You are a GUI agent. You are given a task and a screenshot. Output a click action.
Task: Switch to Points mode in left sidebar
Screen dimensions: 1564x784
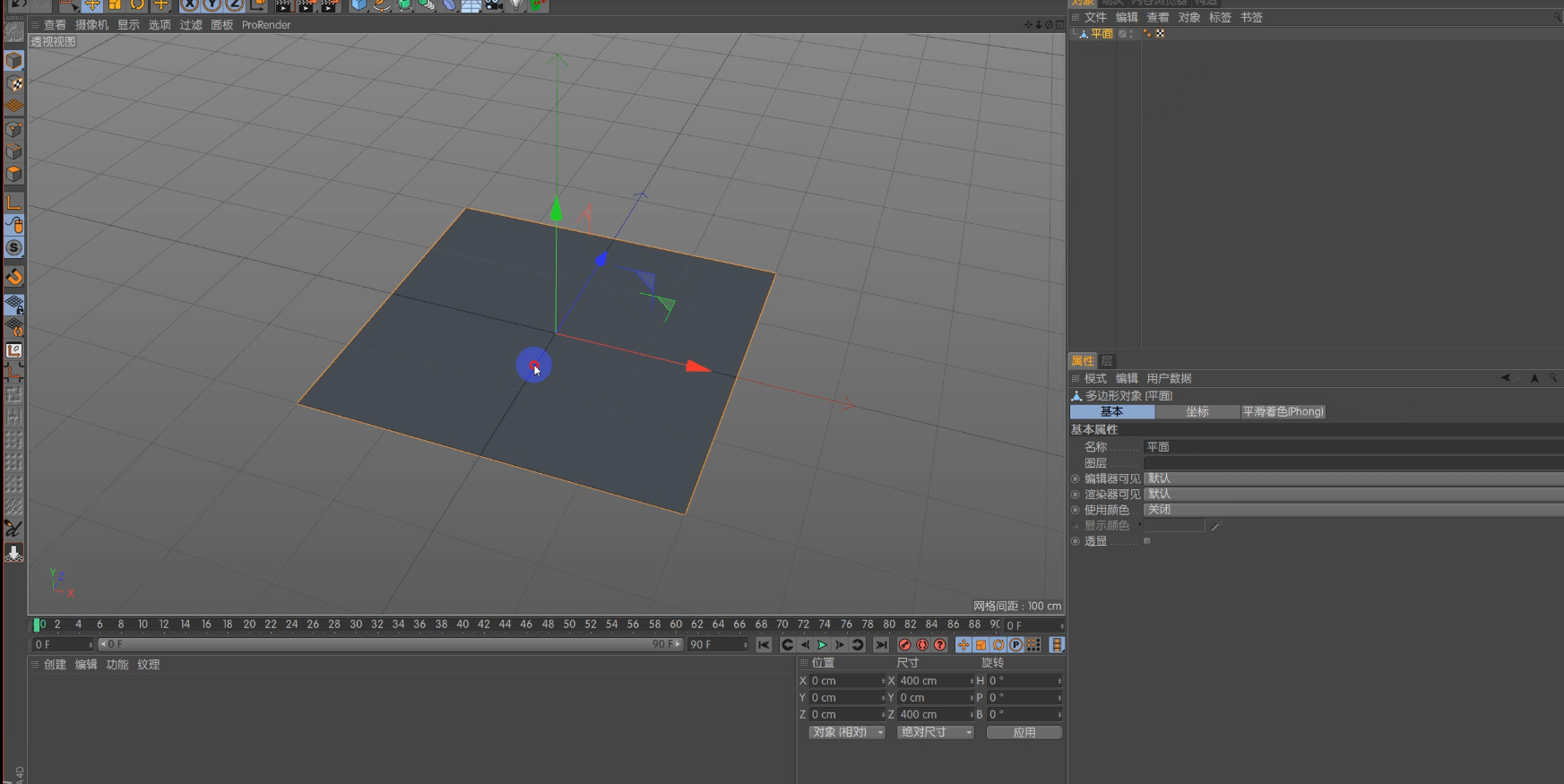14,129
